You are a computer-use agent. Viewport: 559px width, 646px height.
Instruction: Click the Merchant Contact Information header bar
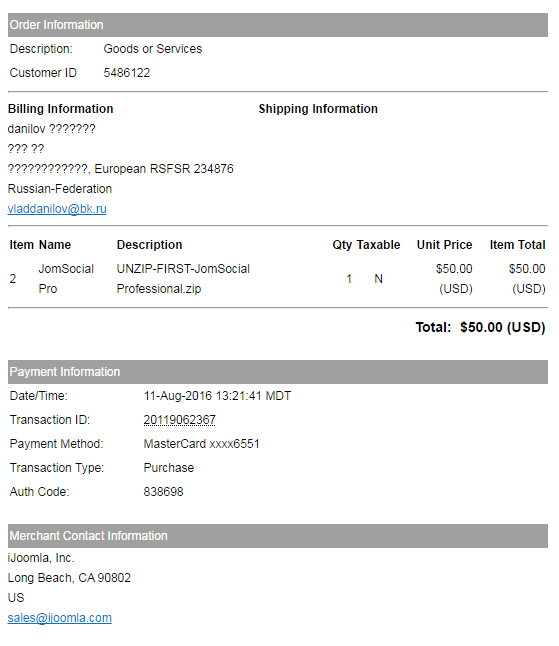278,536
